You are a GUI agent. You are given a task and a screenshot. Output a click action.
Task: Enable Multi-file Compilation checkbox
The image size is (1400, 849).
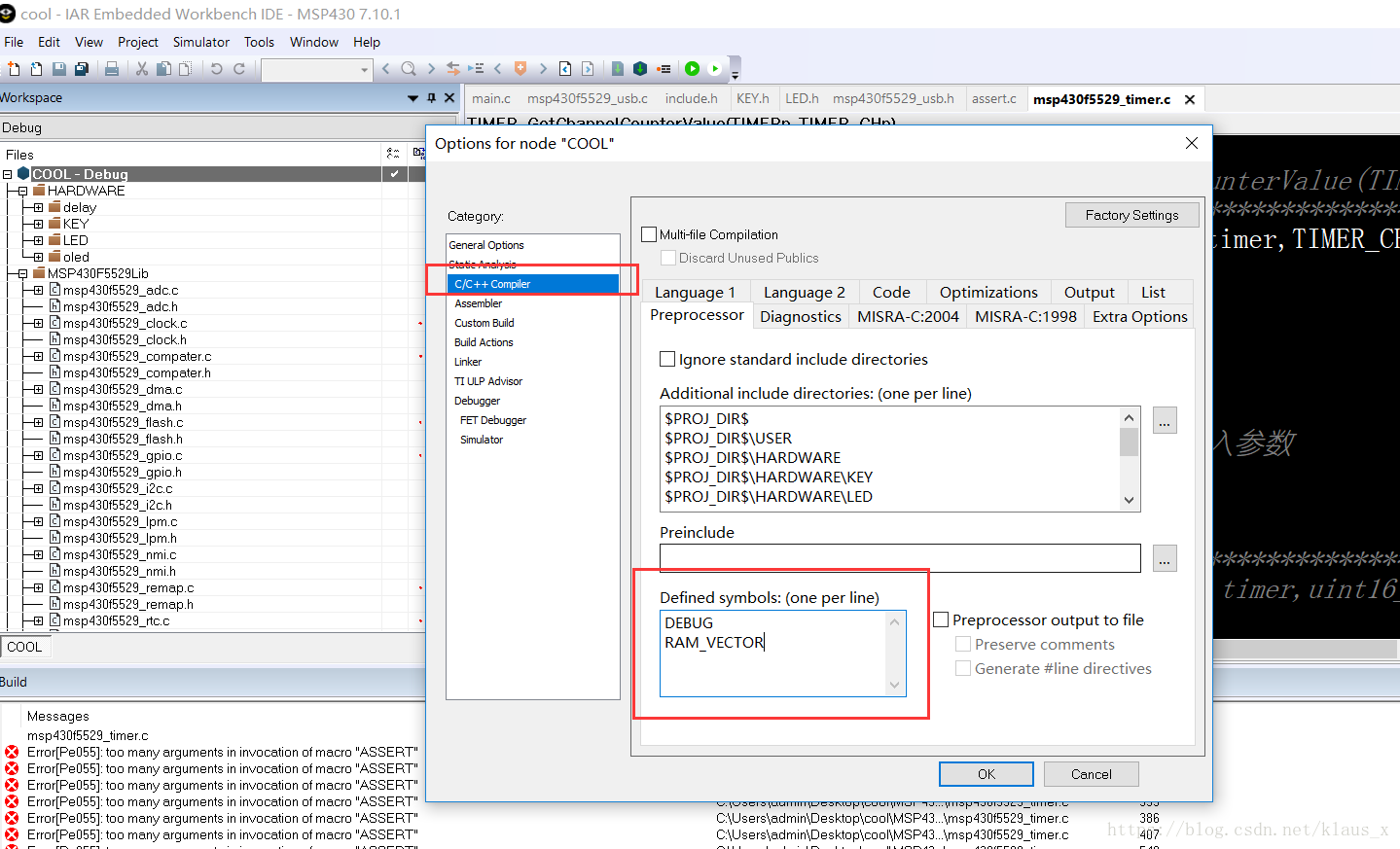(x=650, y=234)
